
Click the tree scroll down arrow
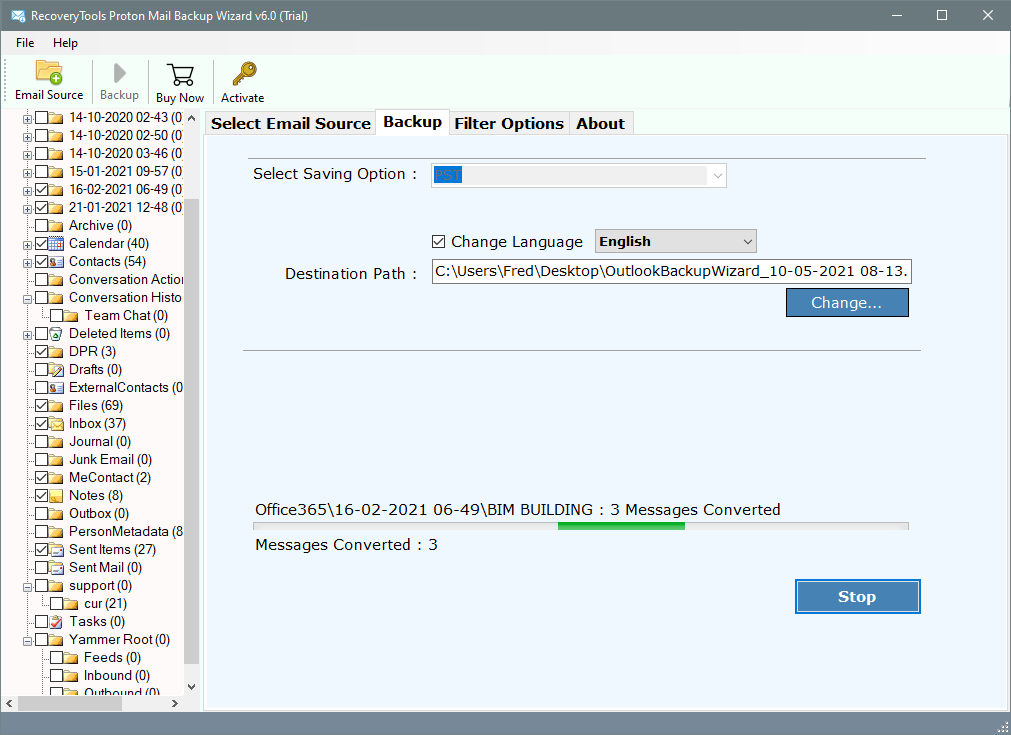pyautogui.click(x=191, y=687)
